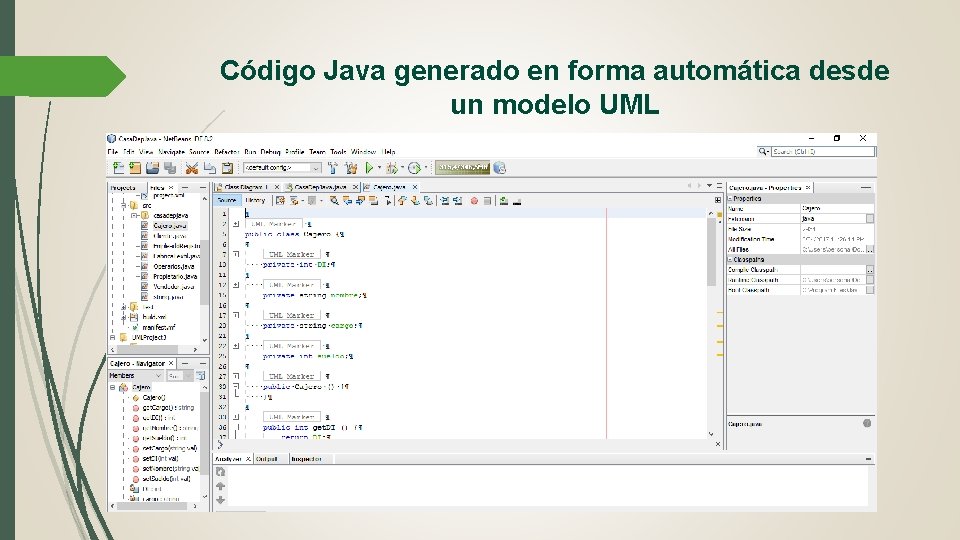960x540 pixels.
Task: Open the Source menu
Action: (199, 152)
